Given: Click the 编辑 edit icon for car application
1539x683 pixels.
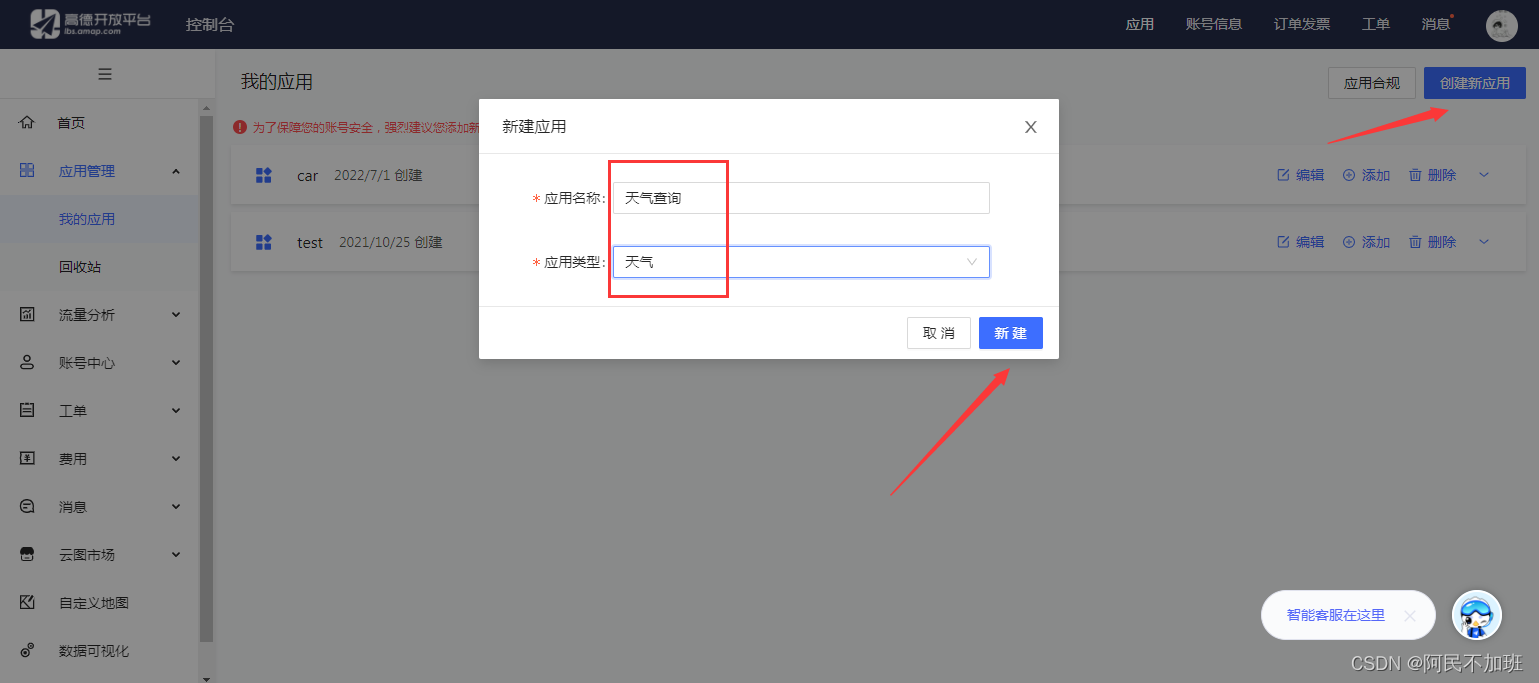Looking at the screenshot, I should coord(1282,174).
